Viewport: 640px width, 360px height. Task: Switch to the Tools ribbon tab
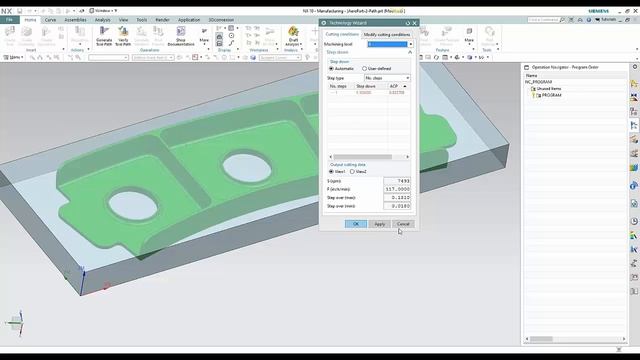[x=142, y=20]
